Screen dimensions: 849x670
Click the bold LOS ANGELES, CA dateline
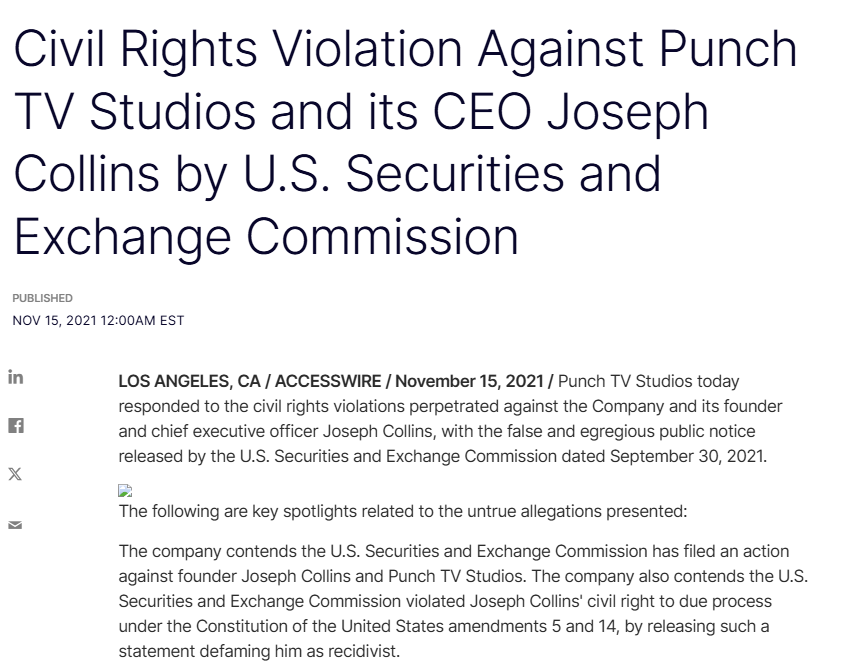189,382
